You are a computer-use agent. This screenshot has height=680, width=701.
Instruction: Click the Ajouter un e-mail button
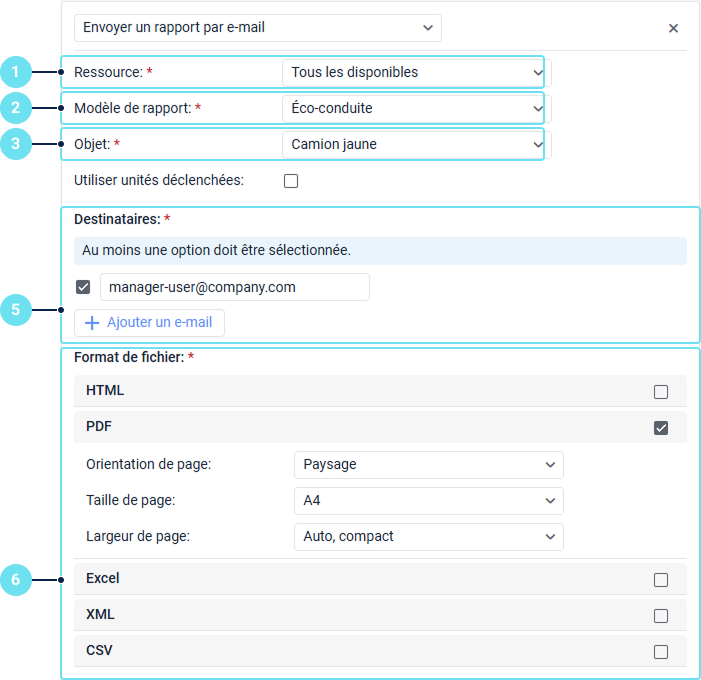click(x=149, y=323)
